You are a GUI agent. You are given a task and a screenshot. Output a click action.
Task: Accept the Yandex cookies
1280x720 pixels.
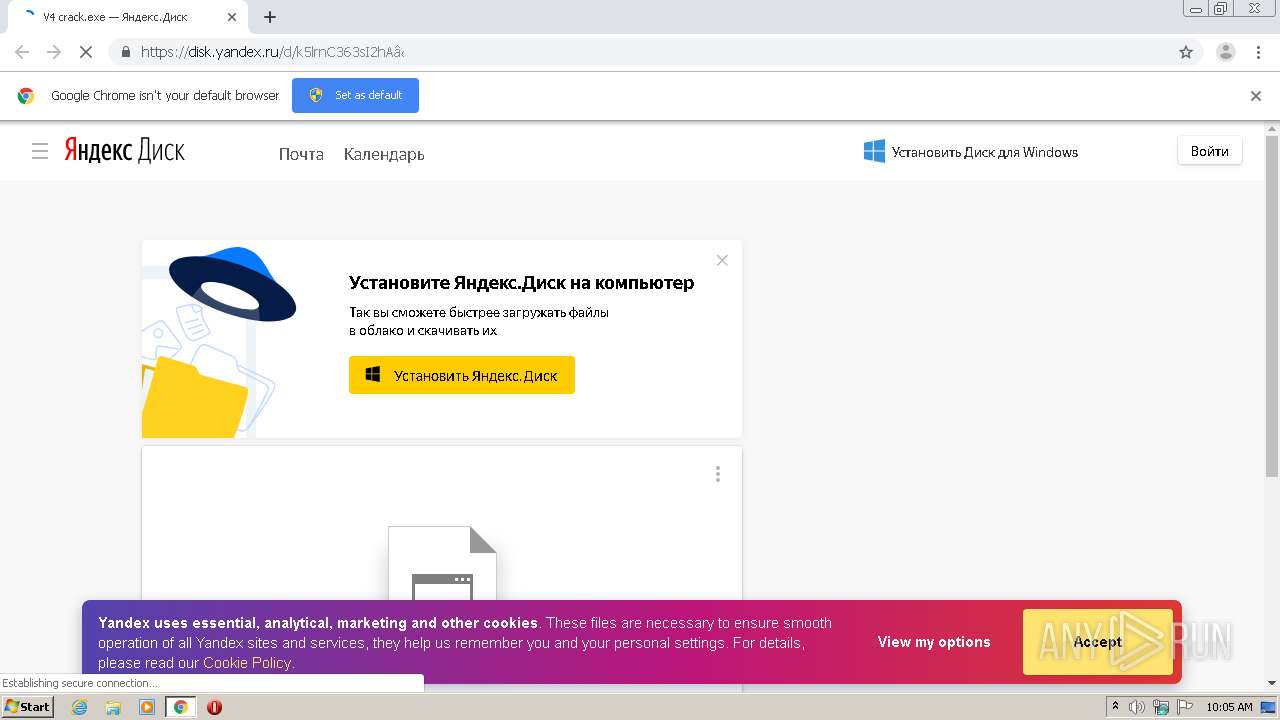pyautogui.click(x=1097, y=642)
